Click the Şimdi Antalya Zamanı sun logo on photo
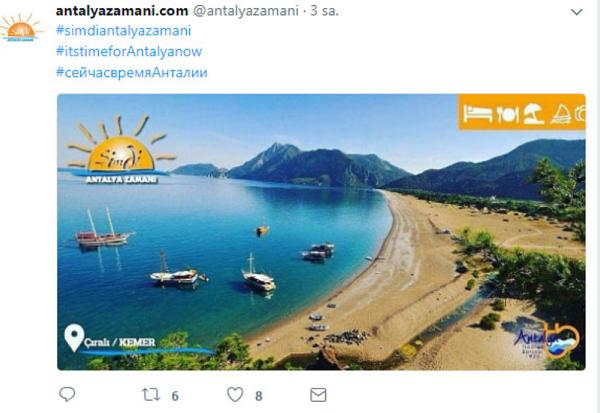This screenshot has width=600, height=413. pos(121,149)
